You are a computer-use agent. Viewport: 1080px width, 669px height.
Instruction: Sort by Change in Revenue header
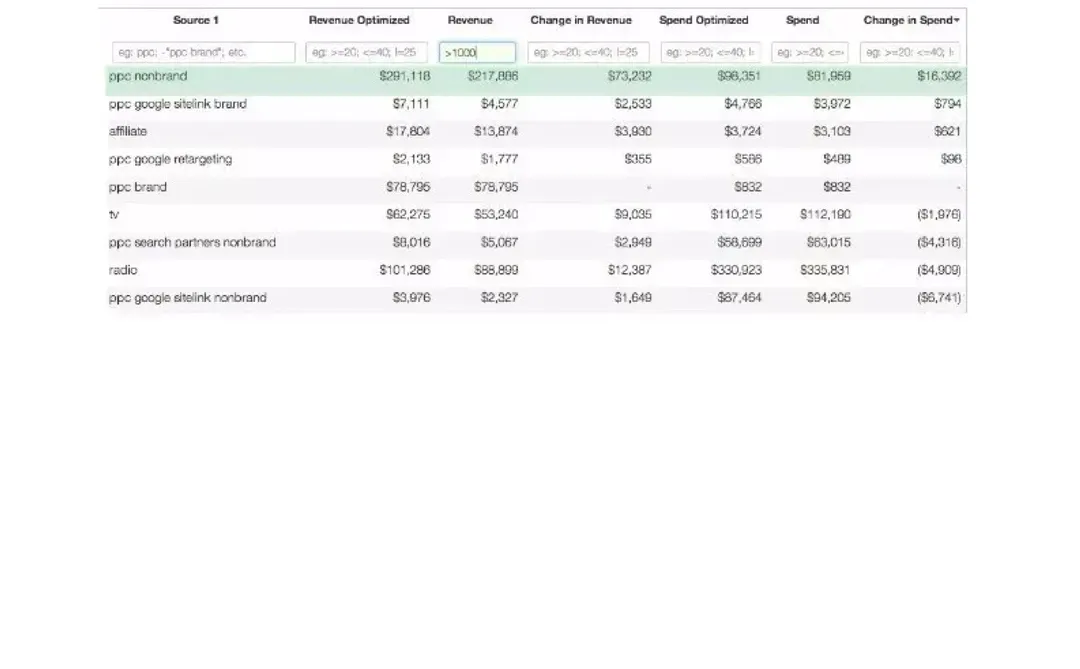(x=581, y=20)
